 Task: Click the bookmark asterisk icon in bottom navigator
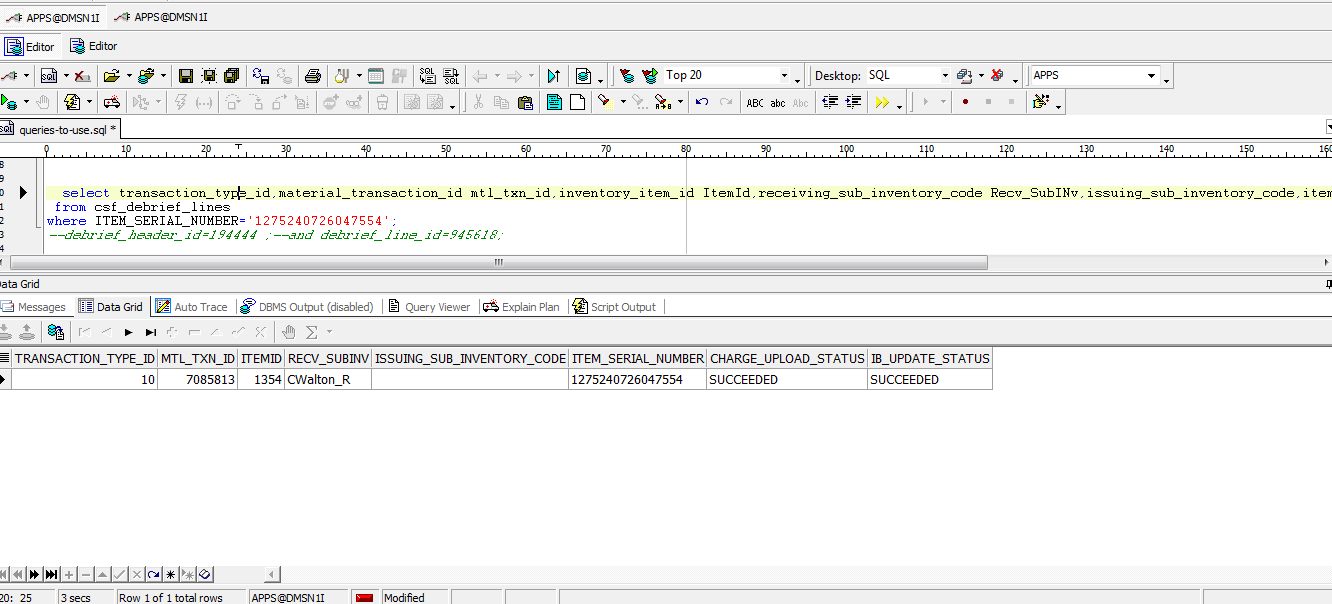[x=171, y=574]
